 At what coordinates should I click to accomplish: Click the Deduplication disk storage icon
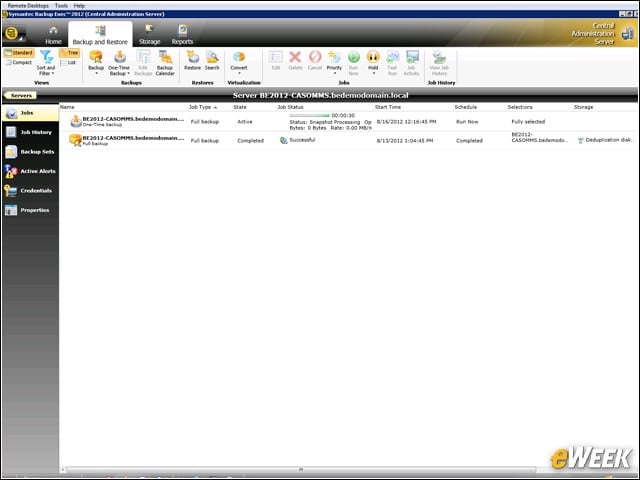pos(581,140)
